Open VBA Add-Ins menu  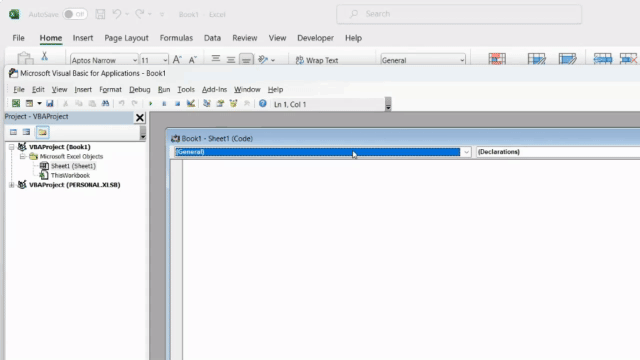tap(214, 89)
